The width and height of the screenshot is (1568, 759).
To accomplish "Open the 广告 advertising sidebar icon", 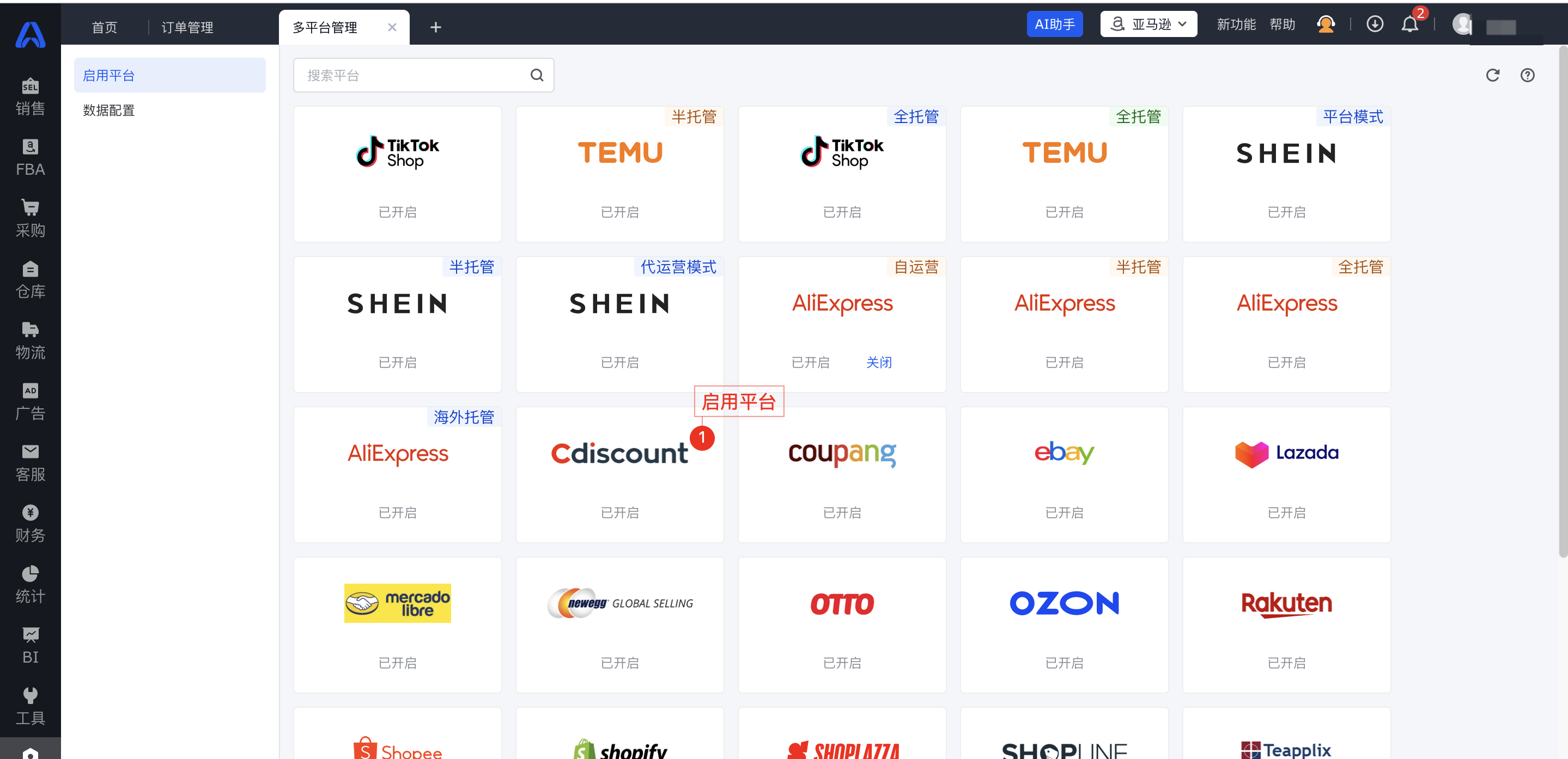I will click(30, 401).
